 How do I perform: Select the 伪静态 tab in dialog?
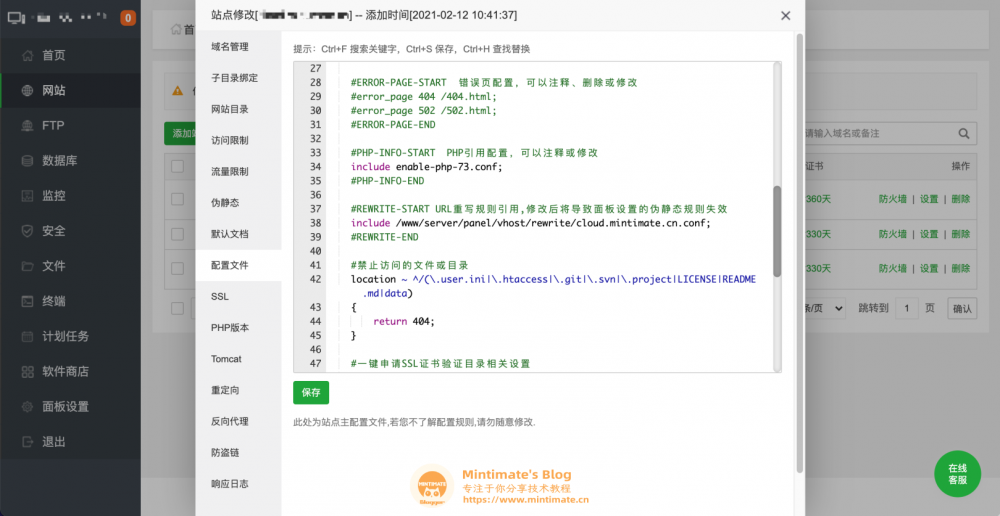(225, 203)
